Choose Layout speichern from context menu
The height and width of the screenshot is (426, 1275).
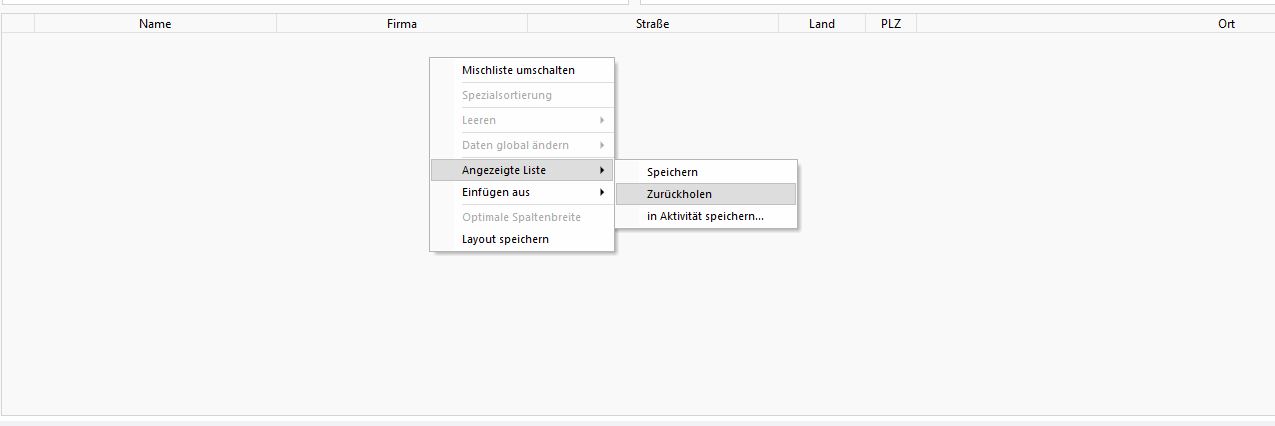505,239
